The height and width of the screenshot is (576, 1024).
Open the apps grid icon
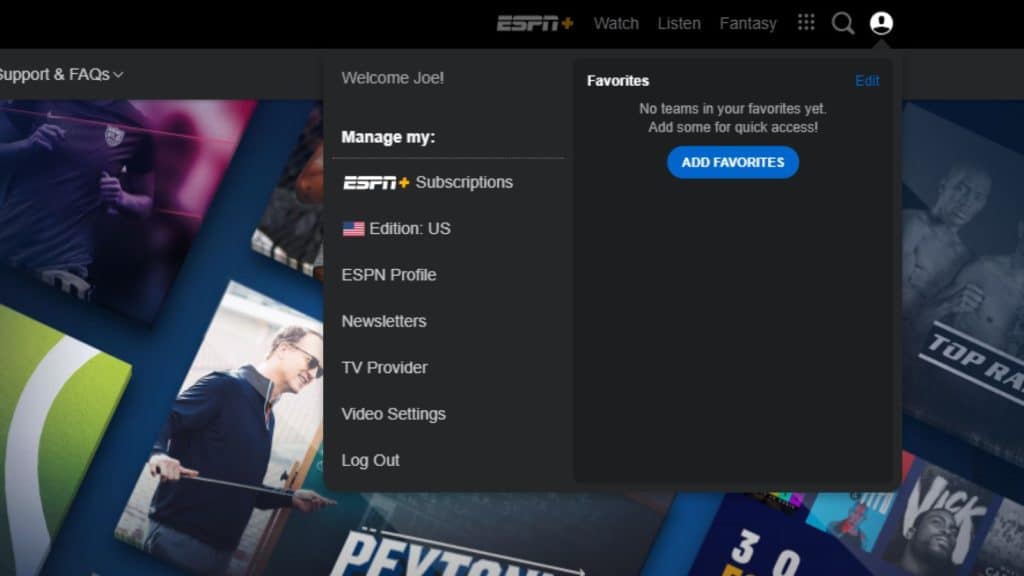[805, 22]
